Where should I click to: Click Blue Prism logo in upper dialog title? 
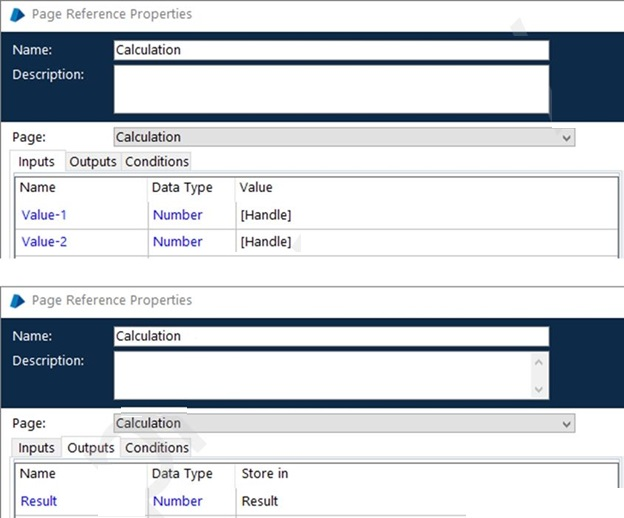18,15
